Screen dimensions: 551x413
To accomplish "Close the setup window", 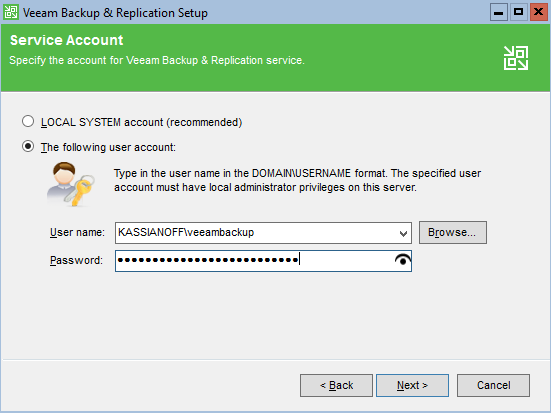I will click(x=539, y=12).
